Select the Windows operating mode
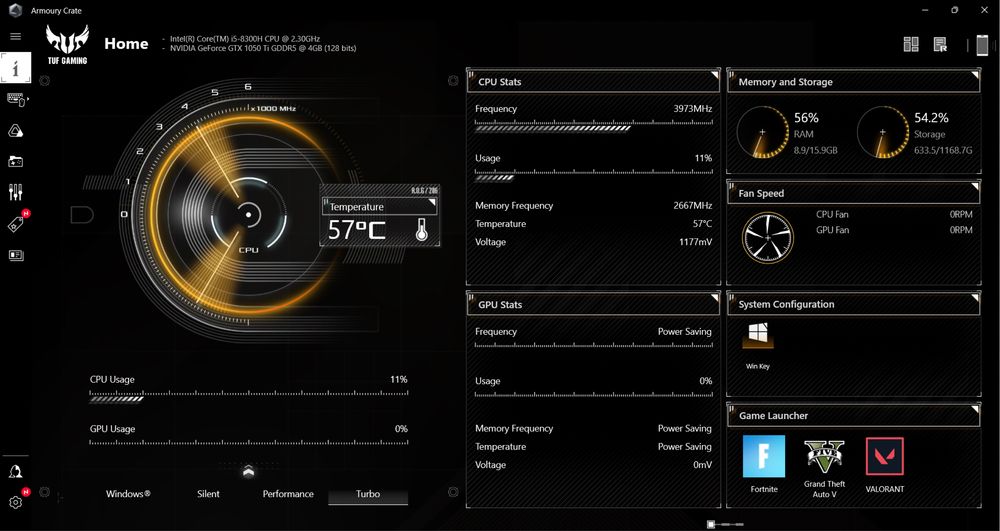The height and width of the screenshot is (531, 1000). click(128, 493)
